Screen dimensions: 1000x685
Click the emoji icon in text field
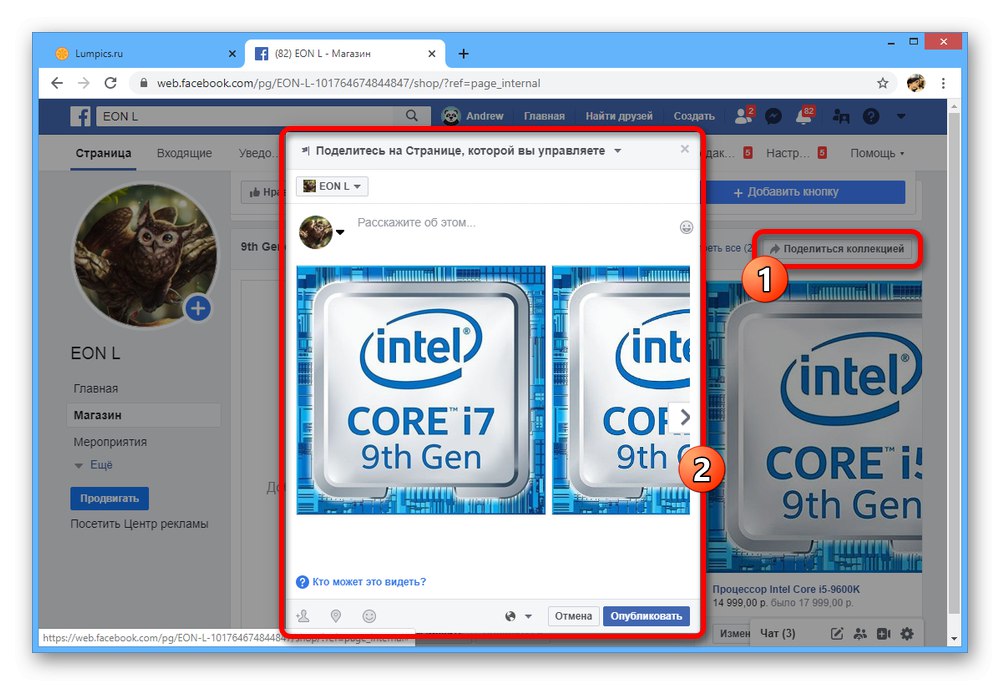[686, 227]
